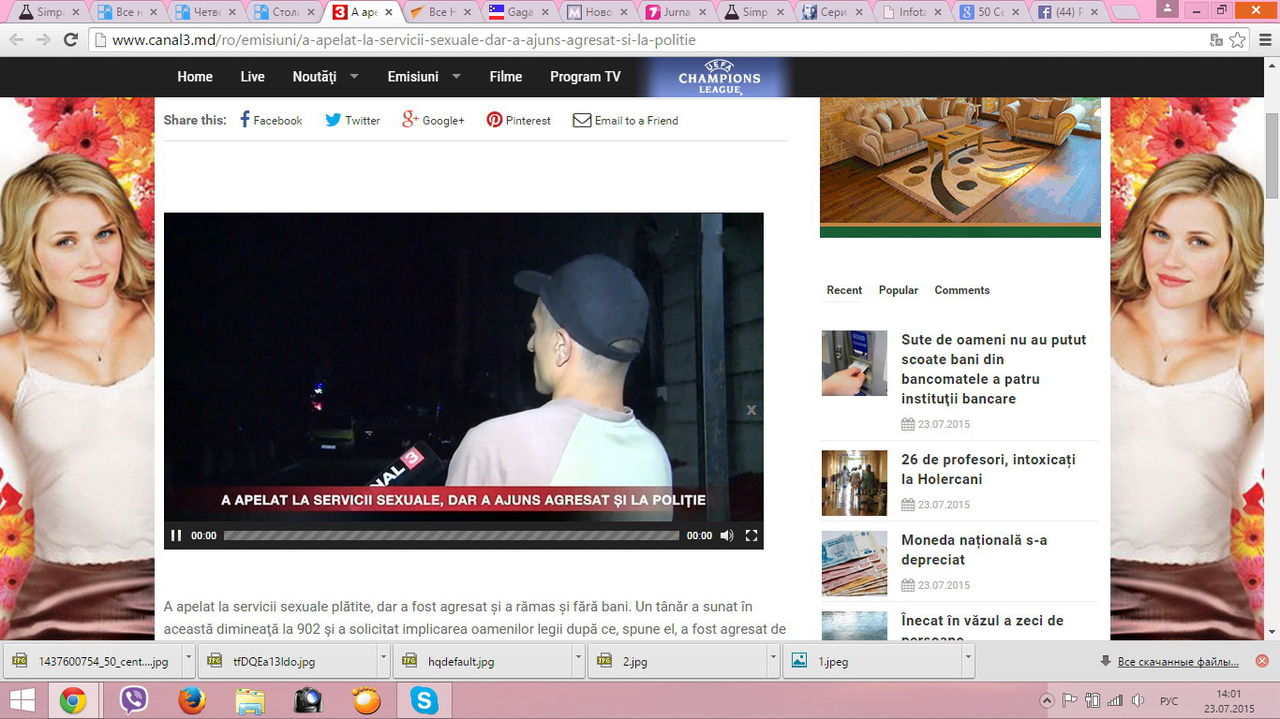Screen dimensions: 1280x719
Task: Open File Explorer from the taskbar
Action: coord(249,700)
